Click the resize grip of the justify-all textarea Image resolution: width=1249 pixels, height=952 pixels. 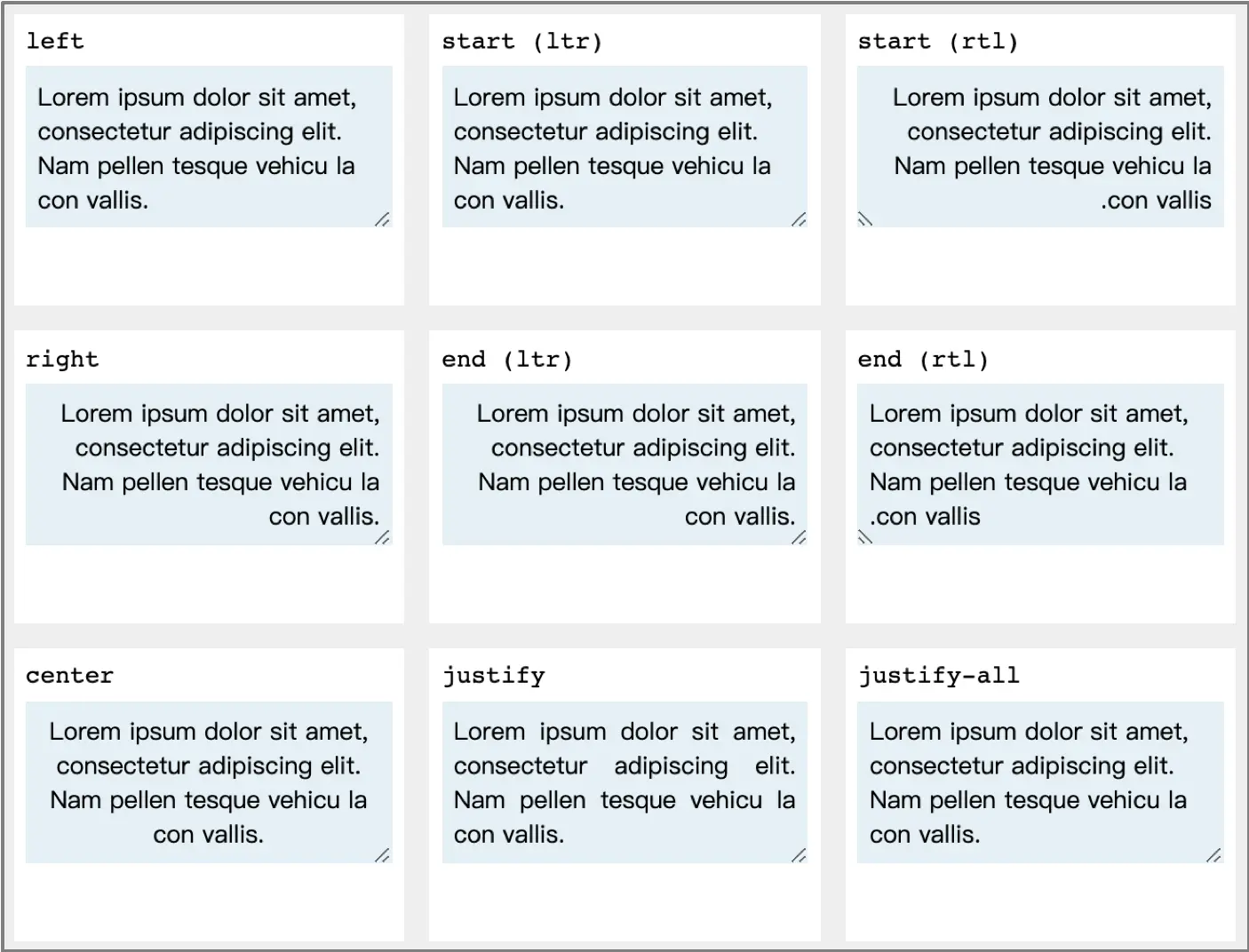click(1213, 855)
